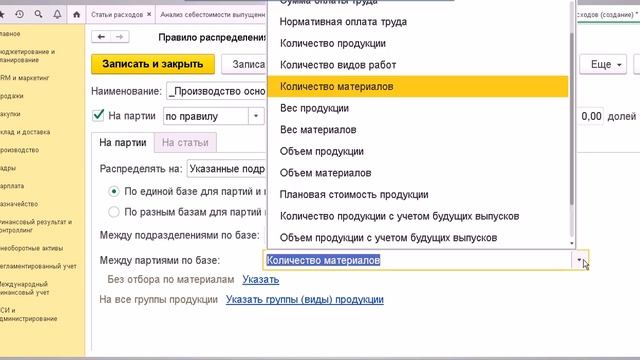Click Записать и закрыть button

point(153,64)
